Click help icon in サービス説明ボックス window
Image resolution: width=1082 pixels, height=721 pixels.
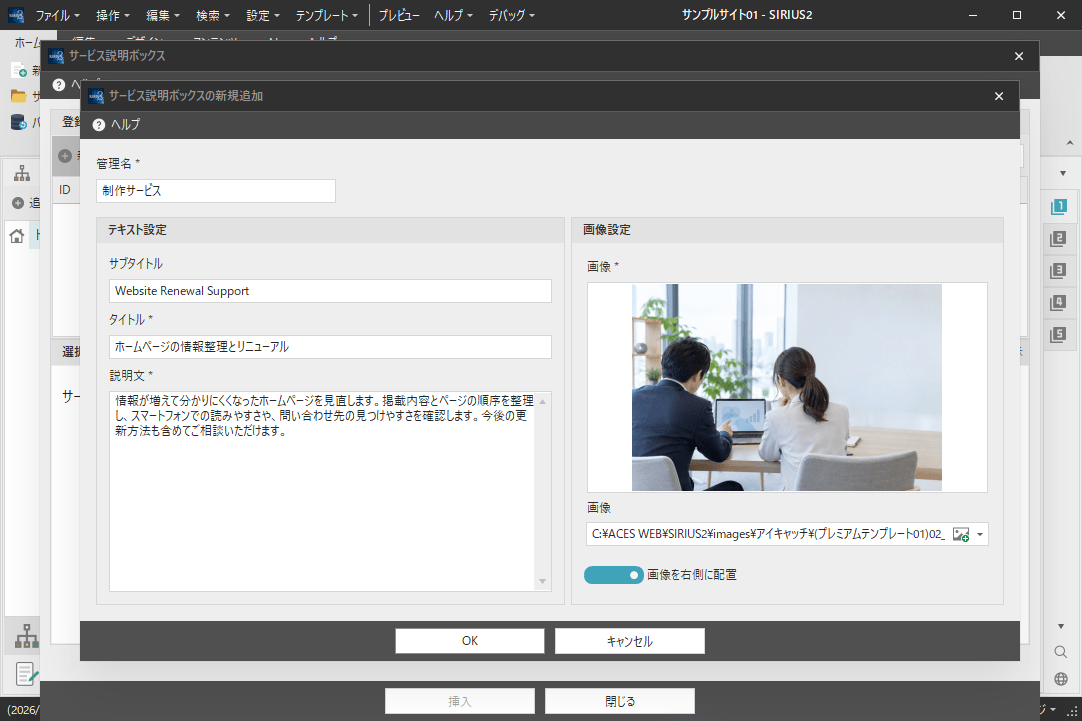pyautogui.click(x=59, y=85)
